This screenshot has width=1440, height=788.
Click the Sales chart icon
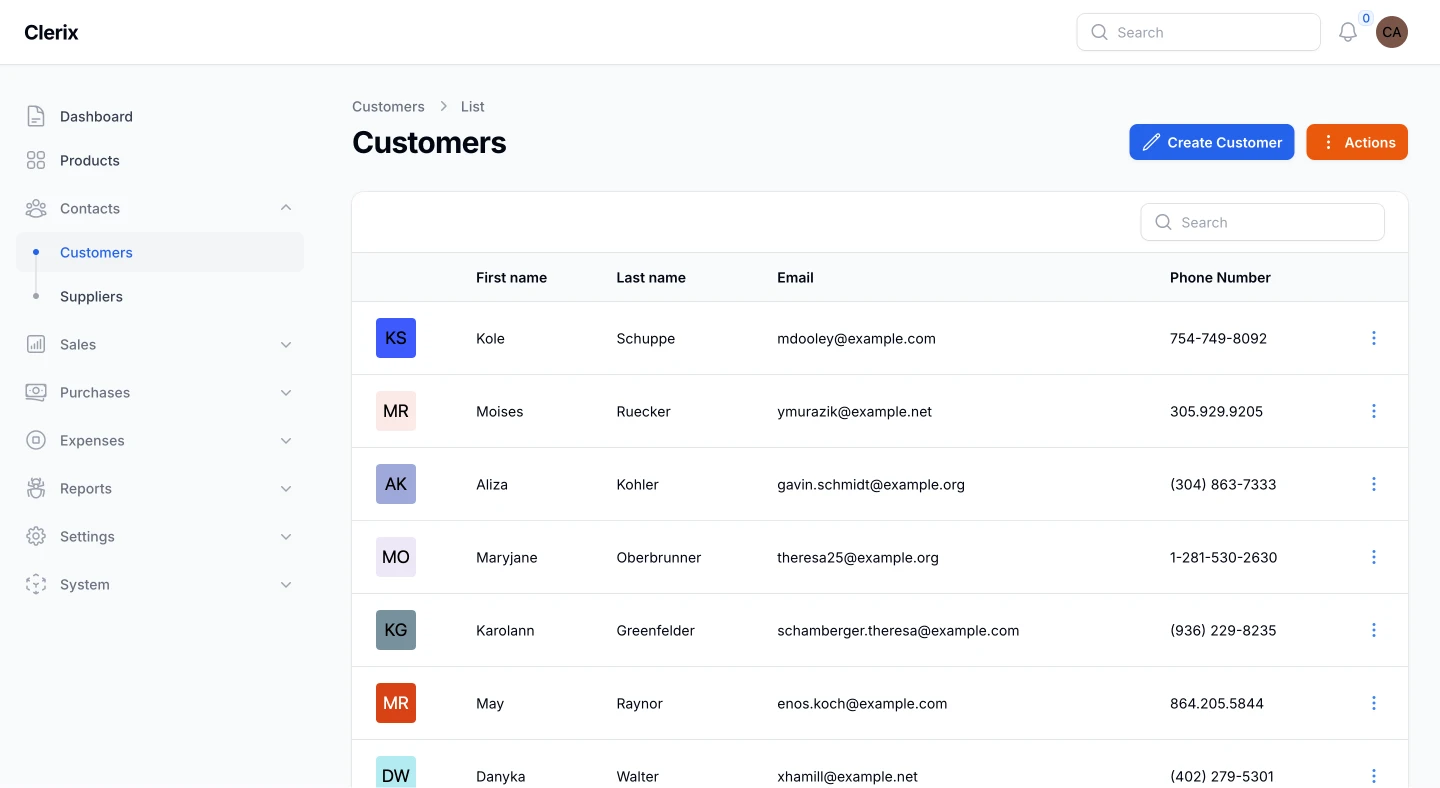point(36,344)
